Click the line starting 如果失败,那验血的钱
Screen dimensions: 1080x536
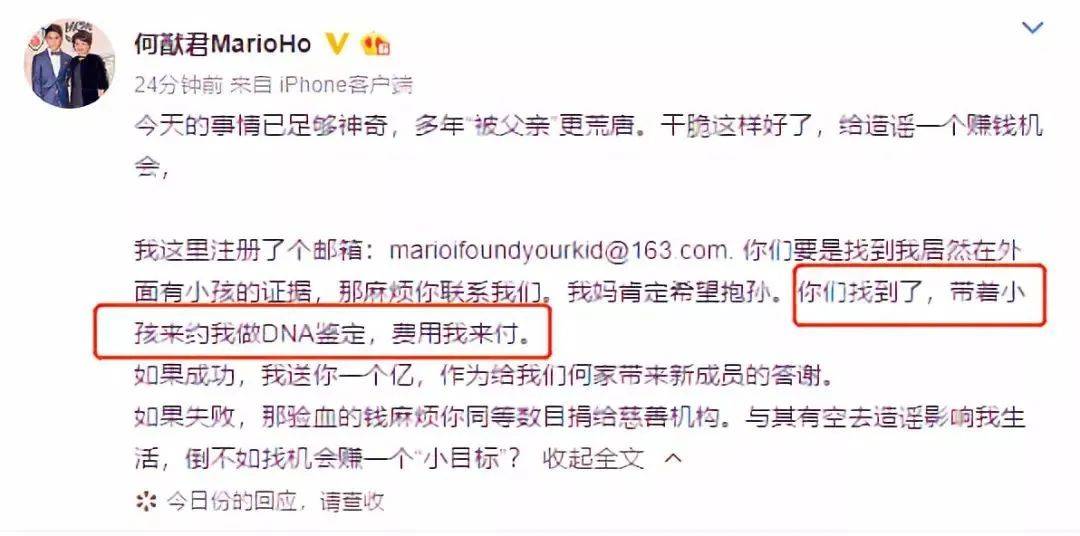[x=581, y=418]
